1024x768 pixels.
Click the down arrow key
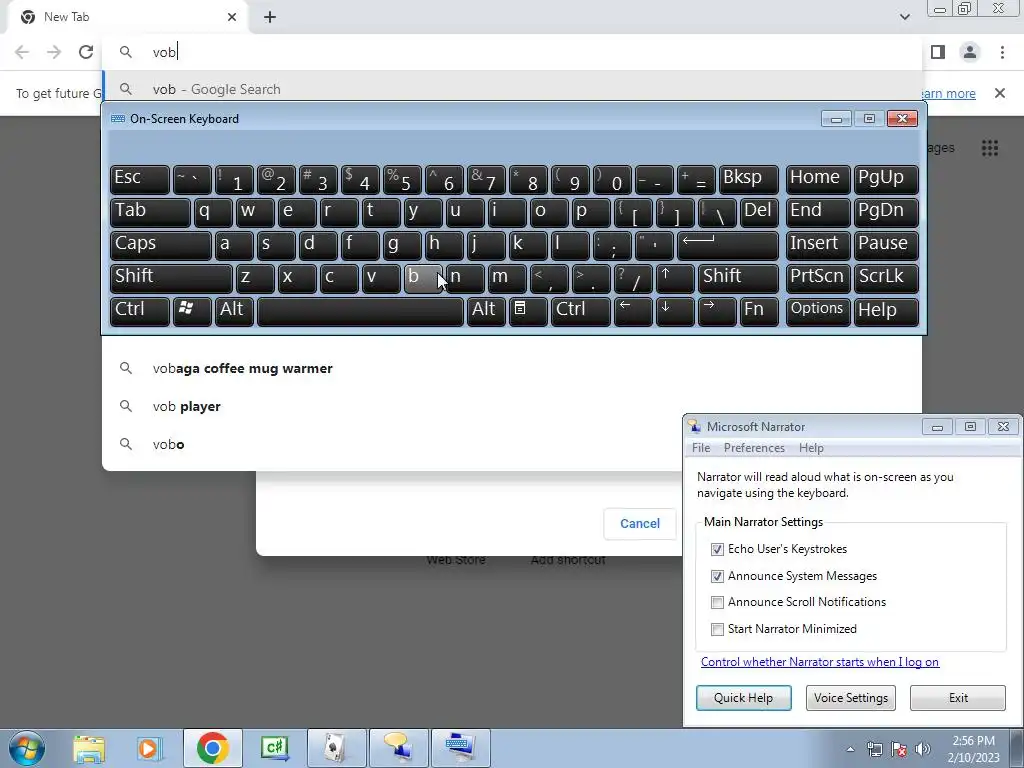point(675,310)
